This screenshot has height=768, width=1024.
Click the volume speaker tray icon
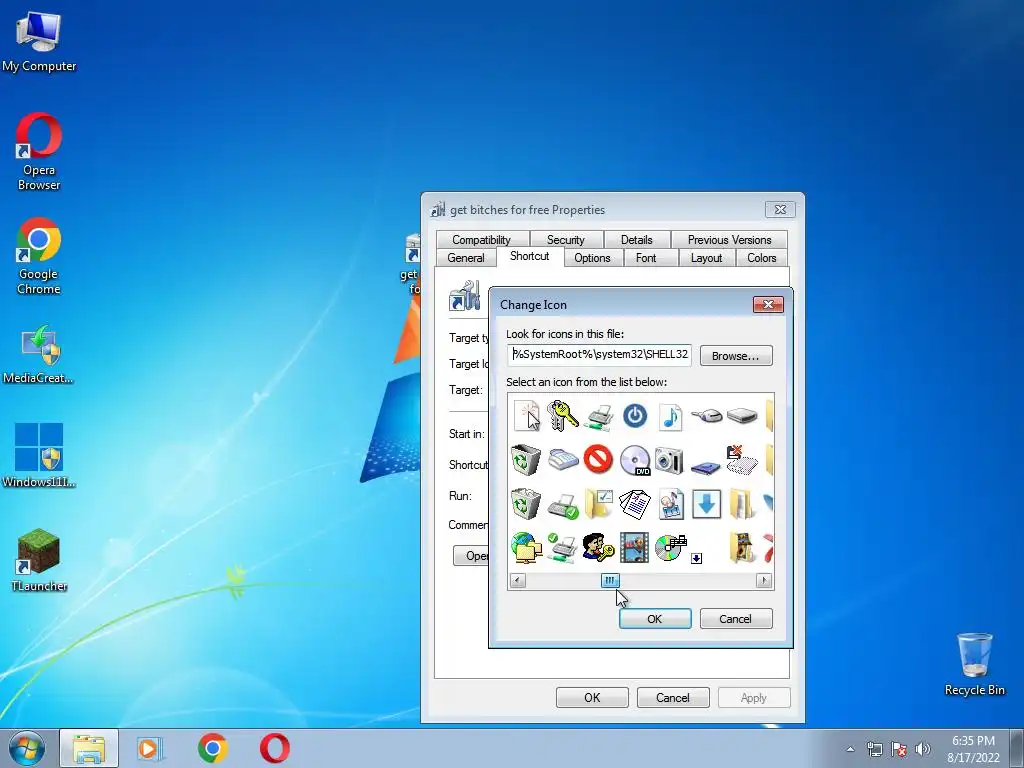[923, 749]
